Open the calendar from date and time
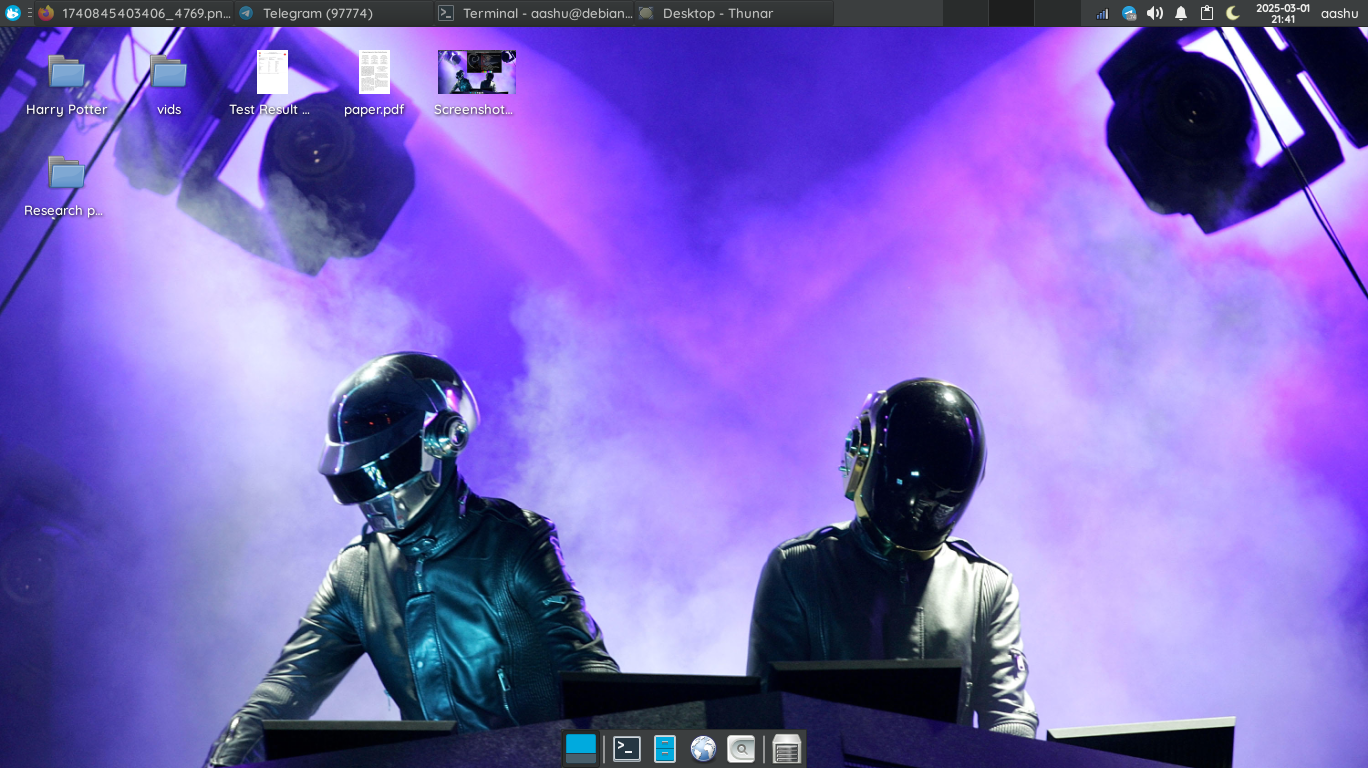 point(1283,14)
